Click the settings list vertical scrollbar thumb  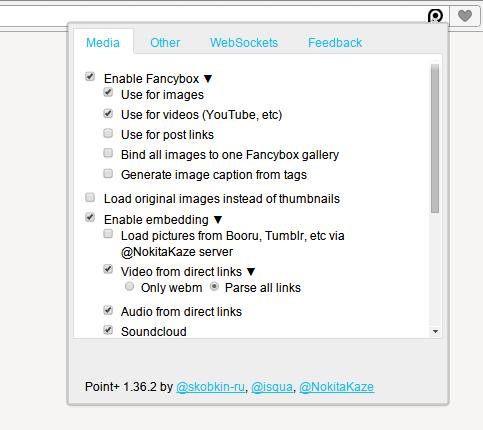click(x=435, y=138)
